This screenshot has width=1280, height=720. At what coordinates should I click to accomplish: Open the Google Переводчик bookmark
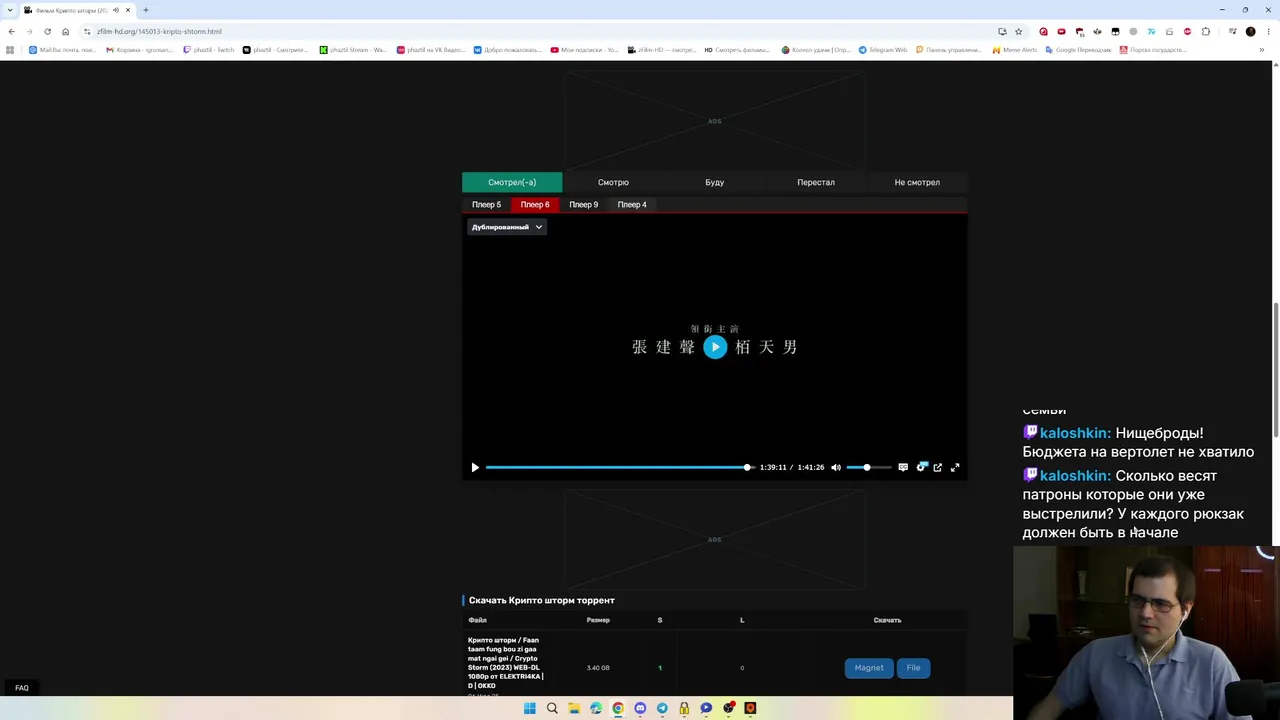1079,50
